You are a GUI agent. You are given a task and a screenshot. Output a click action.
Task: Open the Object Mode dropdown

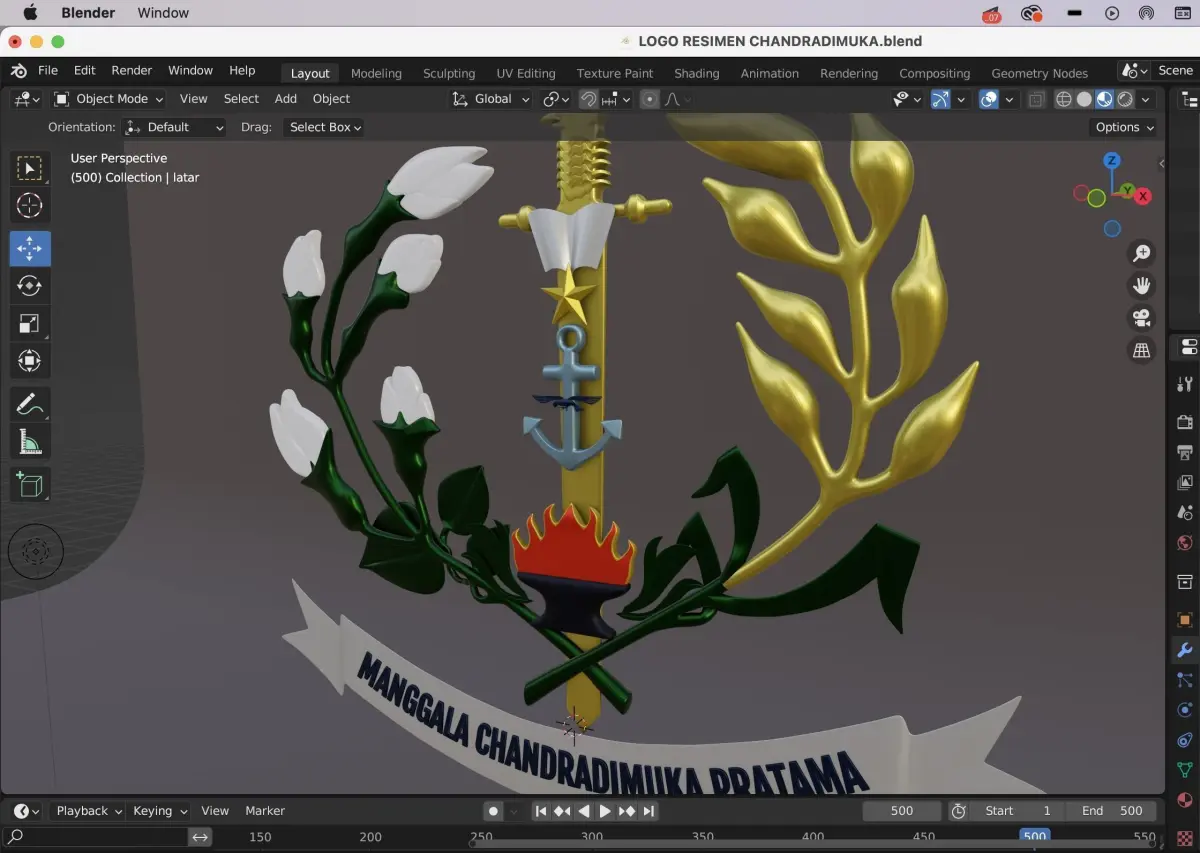tap(108, 99)
